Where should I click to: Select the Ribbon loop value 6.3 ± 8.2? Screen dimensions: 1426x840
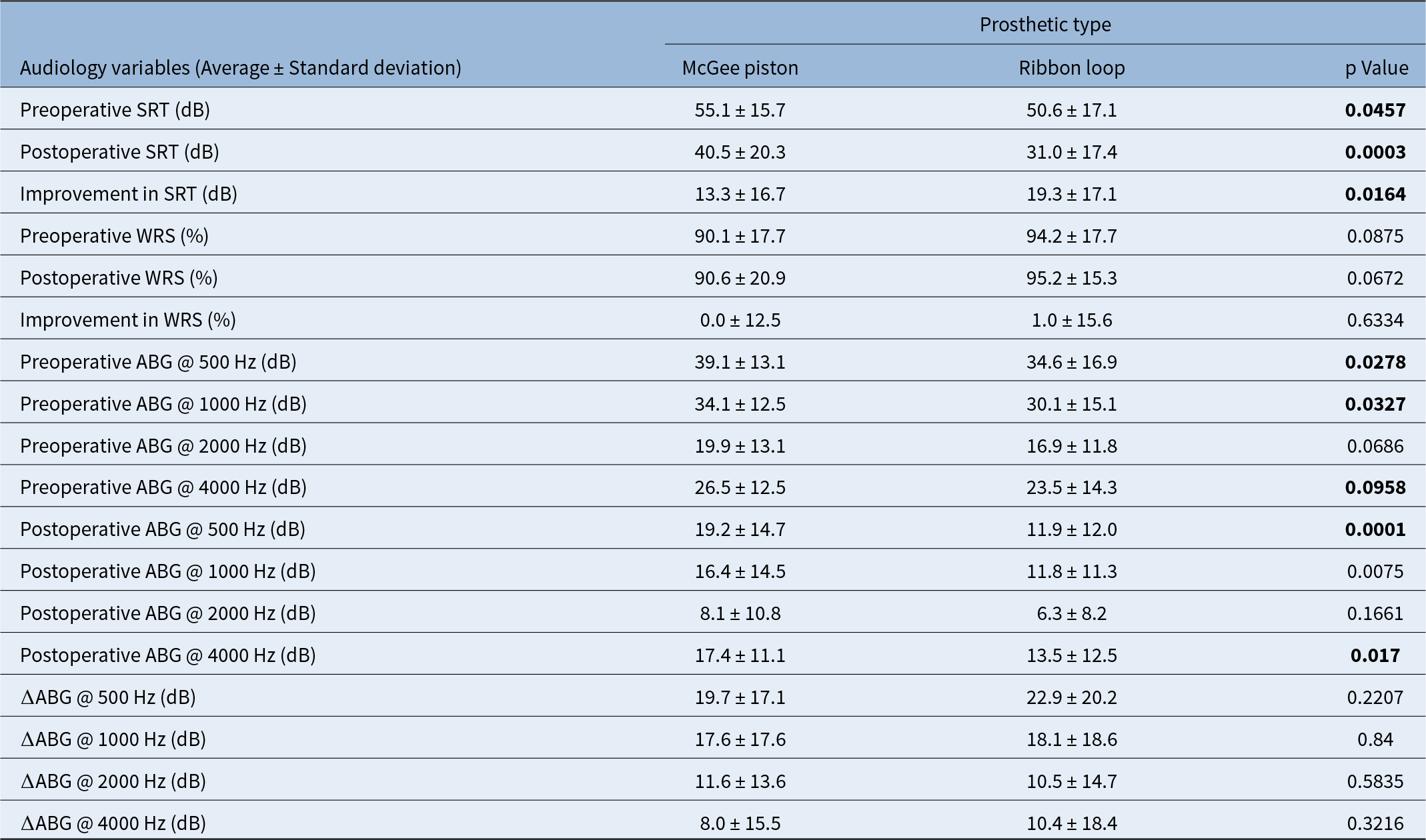[1071, 613]
